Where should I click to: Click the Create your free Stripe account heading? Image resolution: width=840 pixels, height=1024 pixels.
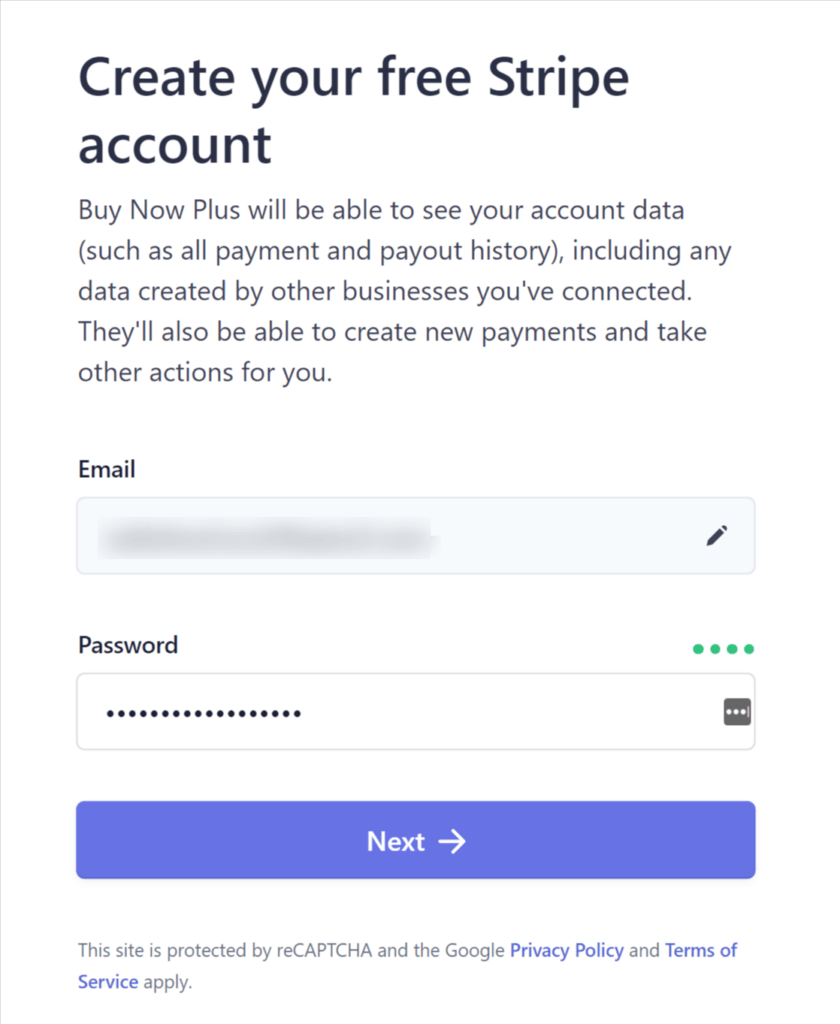353,110
